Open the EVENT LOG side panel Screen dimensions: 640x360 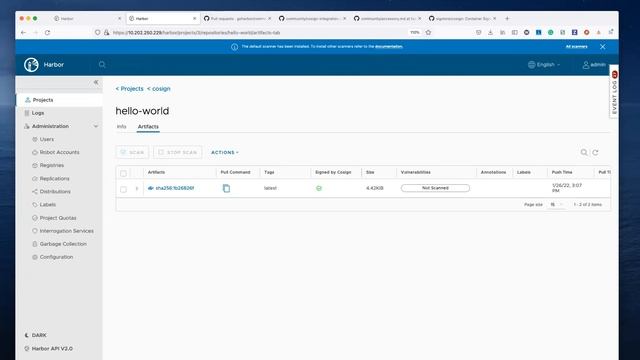click(614, 93)
